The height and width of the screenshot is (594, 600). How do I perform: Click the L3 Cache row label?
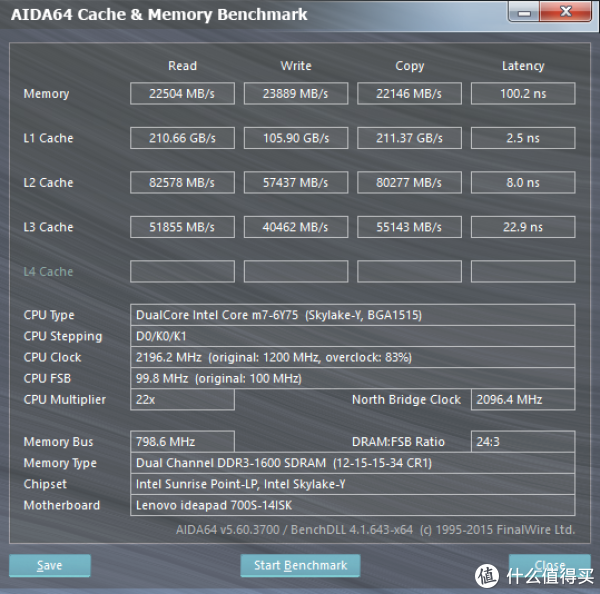point(48,227)
